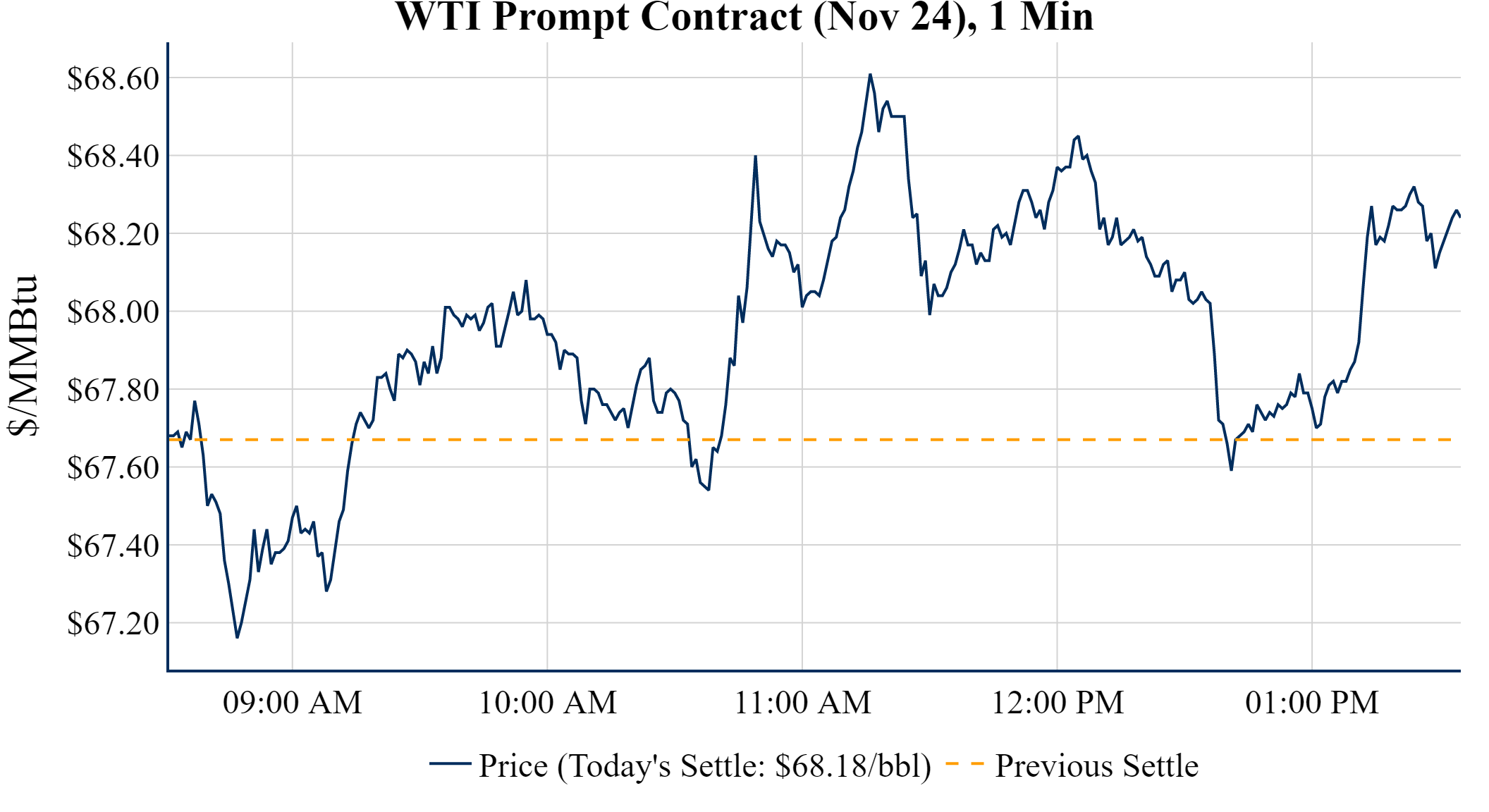Click the $/MMBtu y-axis title
This screenshot has width=1489, height=812.
[x=23, y=356]
